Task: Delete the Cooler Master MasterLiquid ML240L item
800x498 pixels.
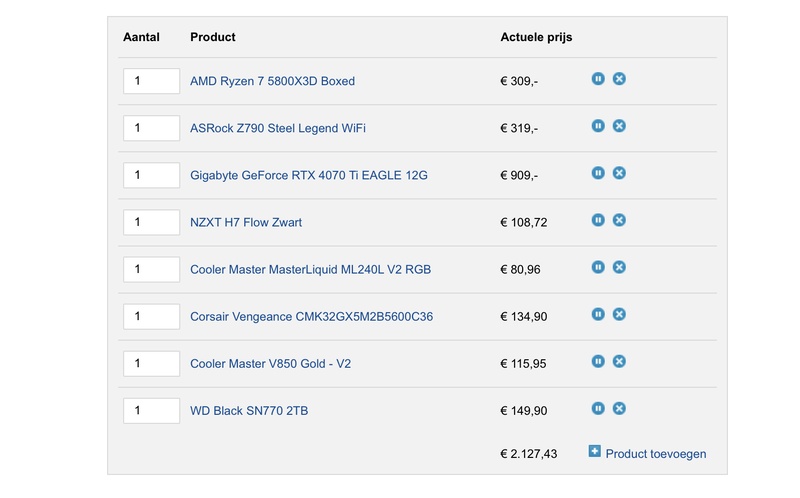Action: click(619, 267)
